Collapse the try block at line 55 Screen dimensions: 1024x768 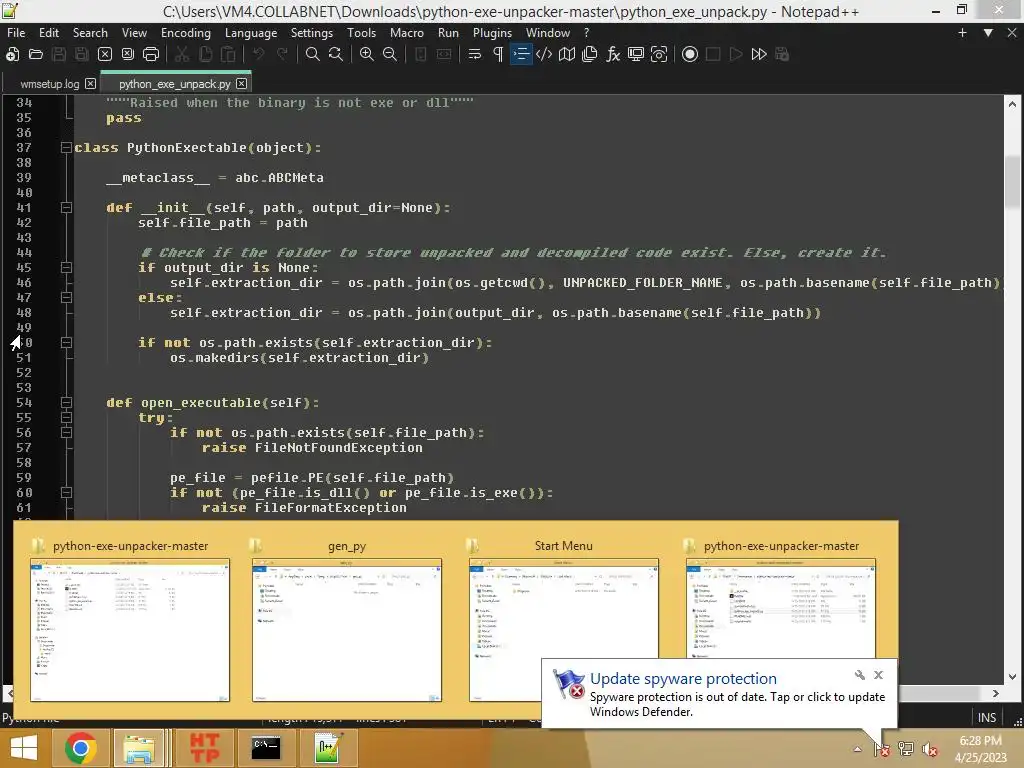(66, 418)
